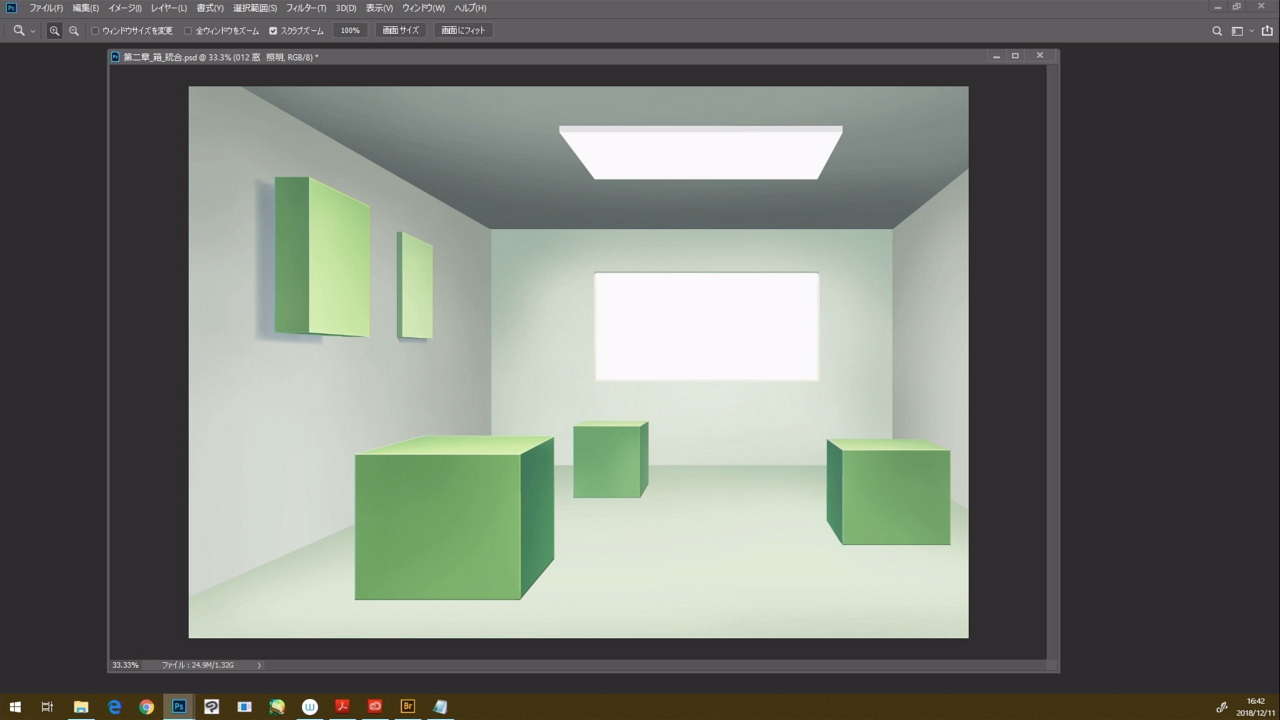The height and width of the screenshot is (720, 1280).
Task: Click the 33.33% zoom level field
Action: tap(125, 665)
